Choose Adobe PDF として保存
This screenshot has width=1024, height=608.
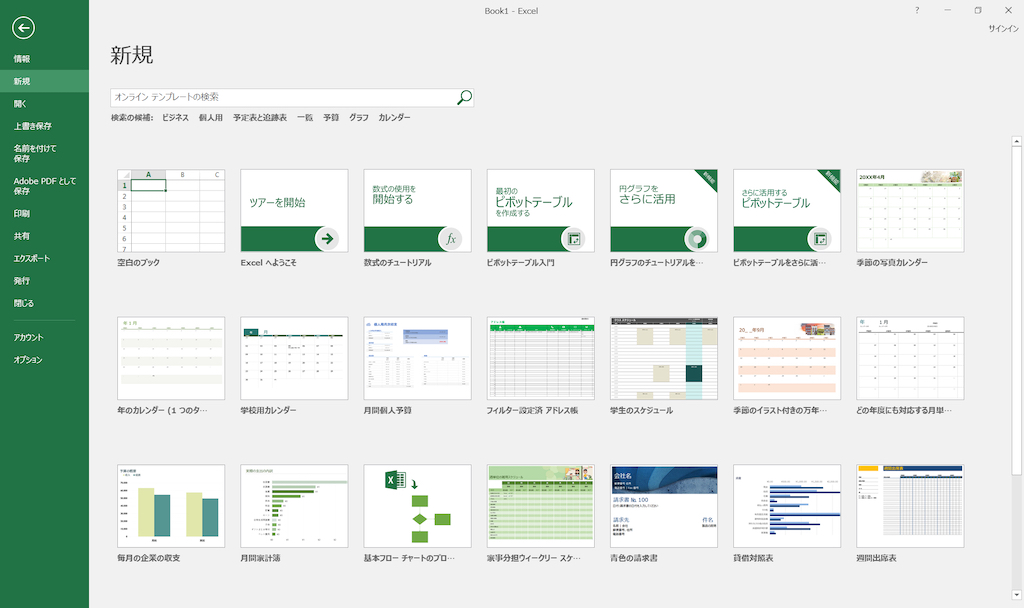tap(44, 186)
